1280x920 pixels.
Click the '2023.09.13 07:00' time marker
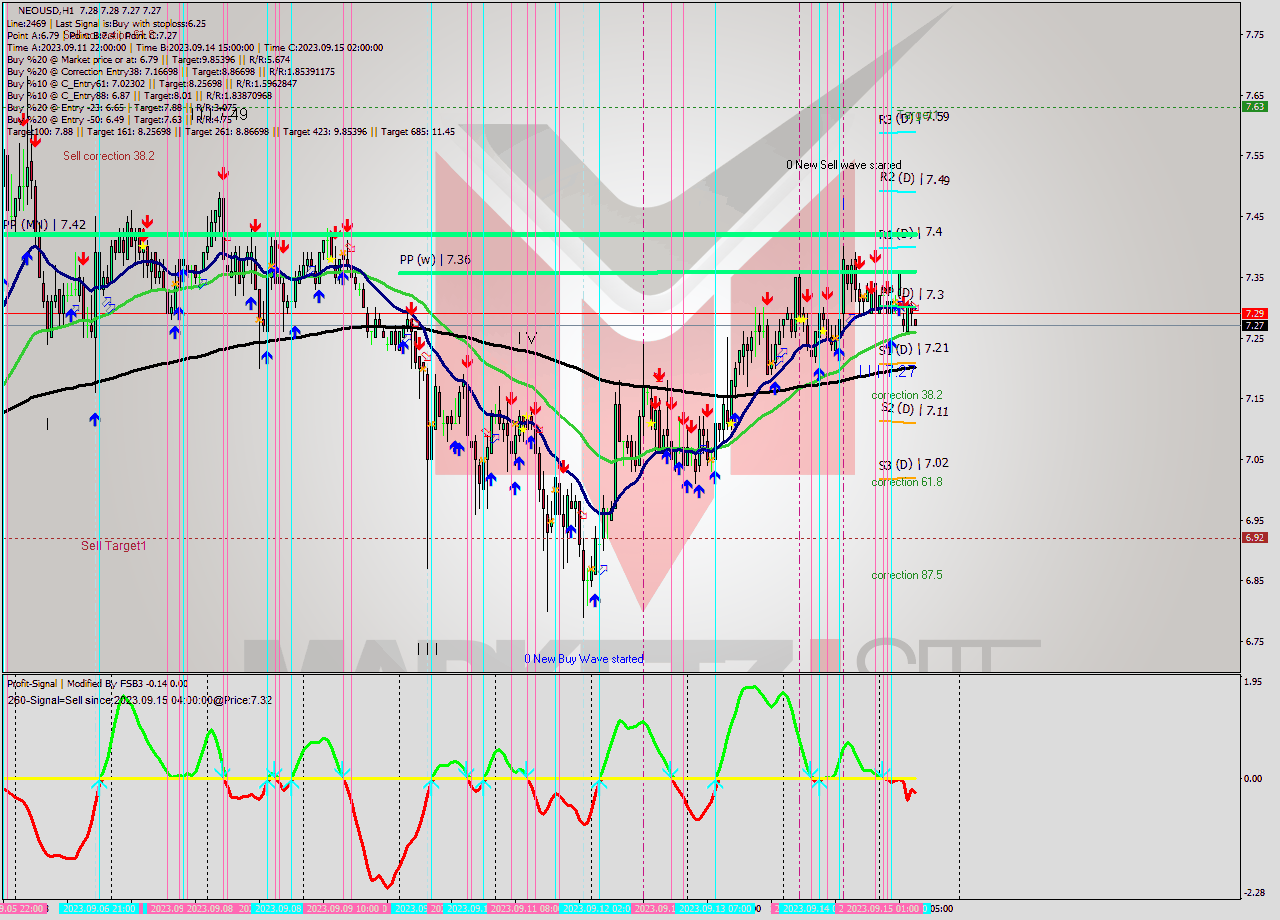[x=713, y=908]
